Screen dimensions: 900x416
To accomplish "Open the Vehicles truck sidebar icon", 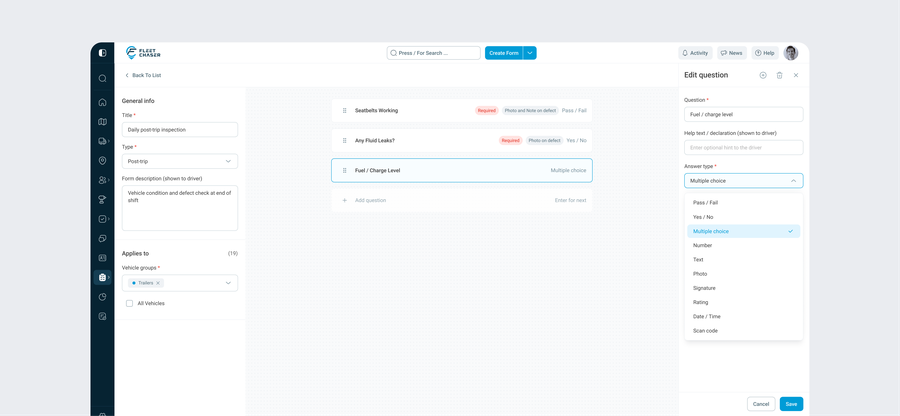I will pos(102,141).
